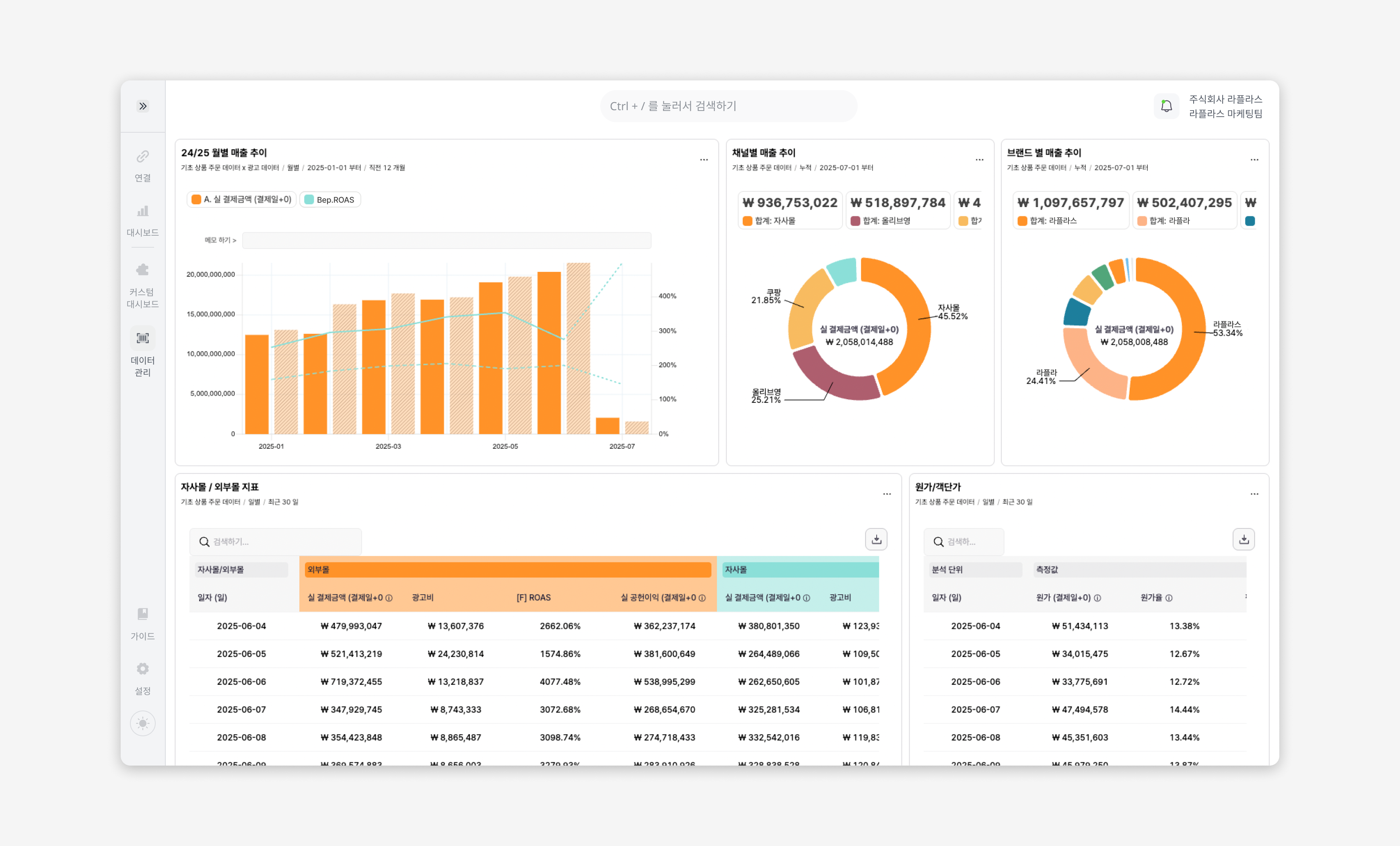Open the 가이드 book icon

pyautogui.click(x=142, y=614)
